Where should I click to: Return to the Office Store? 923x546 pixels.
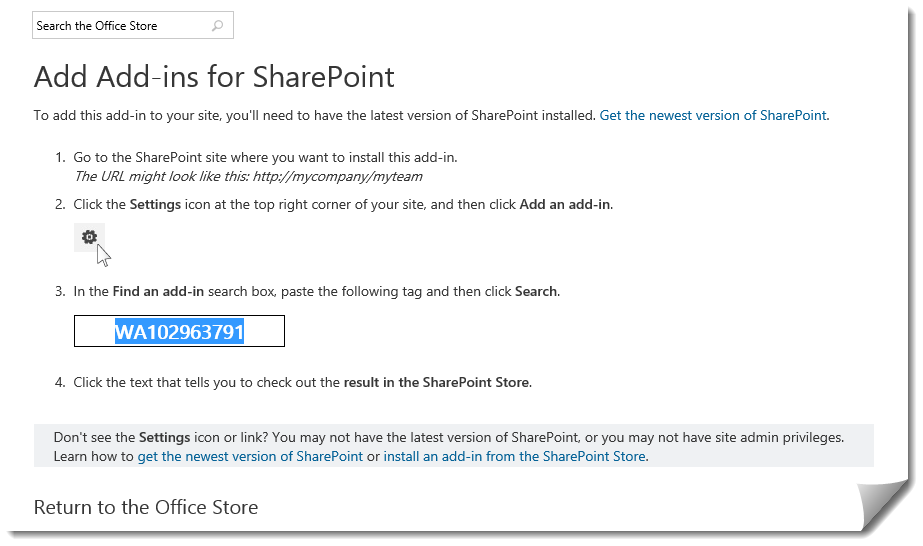coord(146,507)
